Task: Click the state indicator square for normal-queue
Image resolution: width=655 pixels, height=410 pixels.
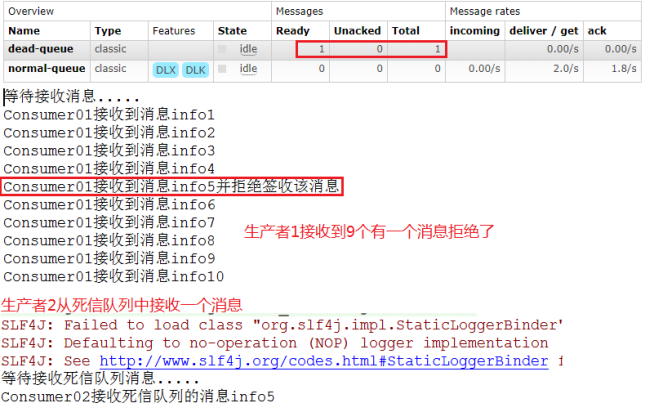Action: tap(222, 69)
